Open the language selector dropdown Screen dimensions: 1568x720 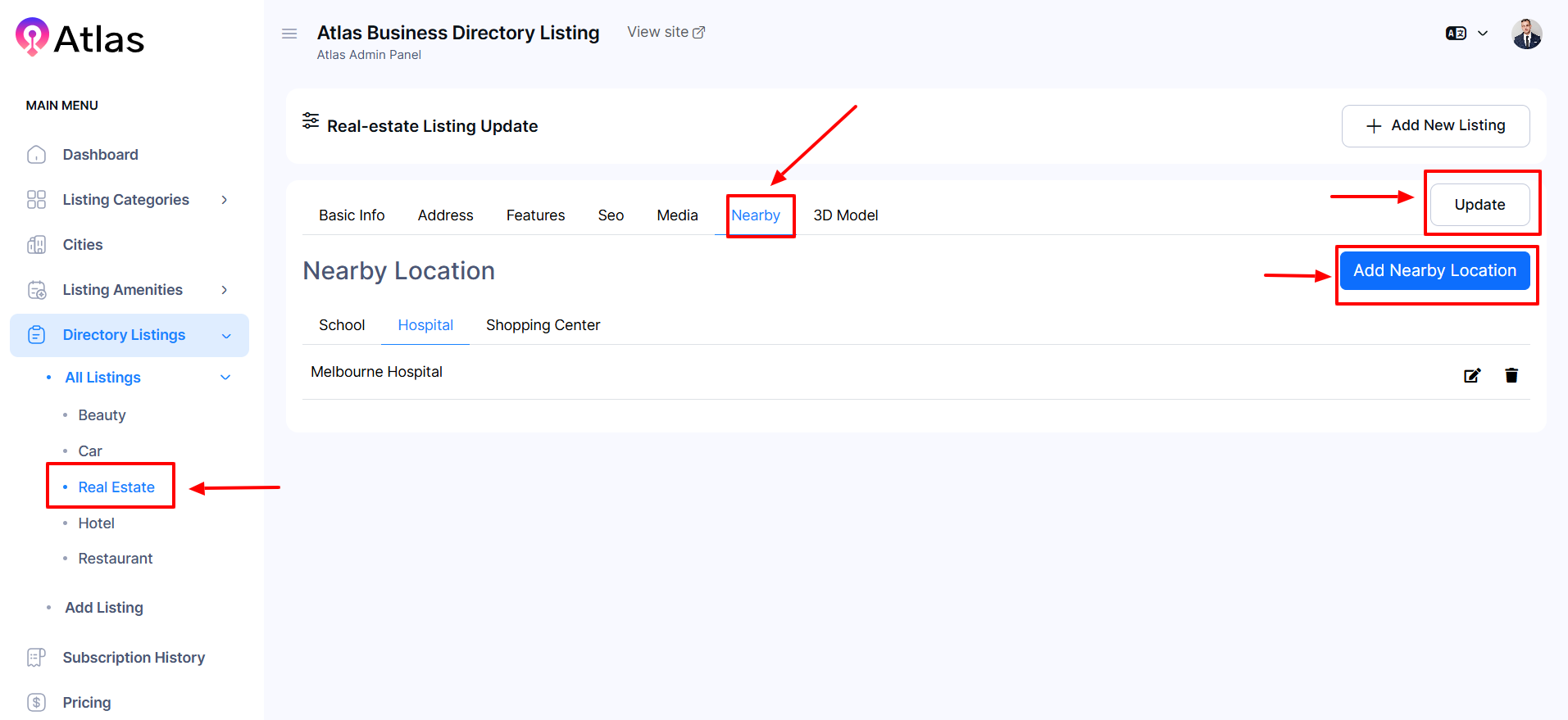click(x=1466, y=34)
